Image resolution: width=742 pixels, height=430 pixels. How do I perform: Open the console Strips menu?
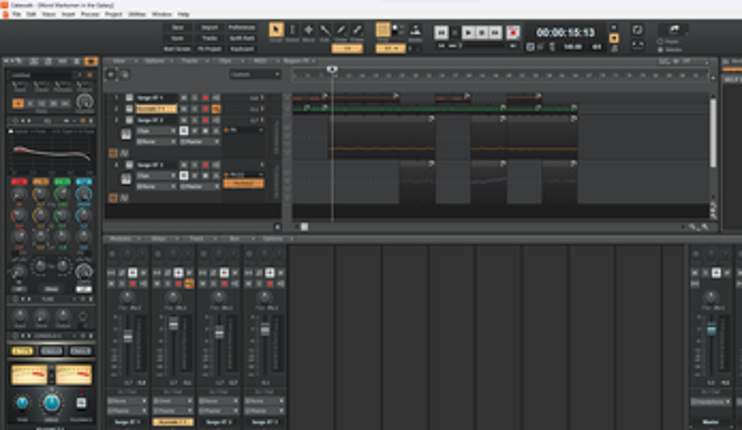pyautogui.click(x=159, y=238)
